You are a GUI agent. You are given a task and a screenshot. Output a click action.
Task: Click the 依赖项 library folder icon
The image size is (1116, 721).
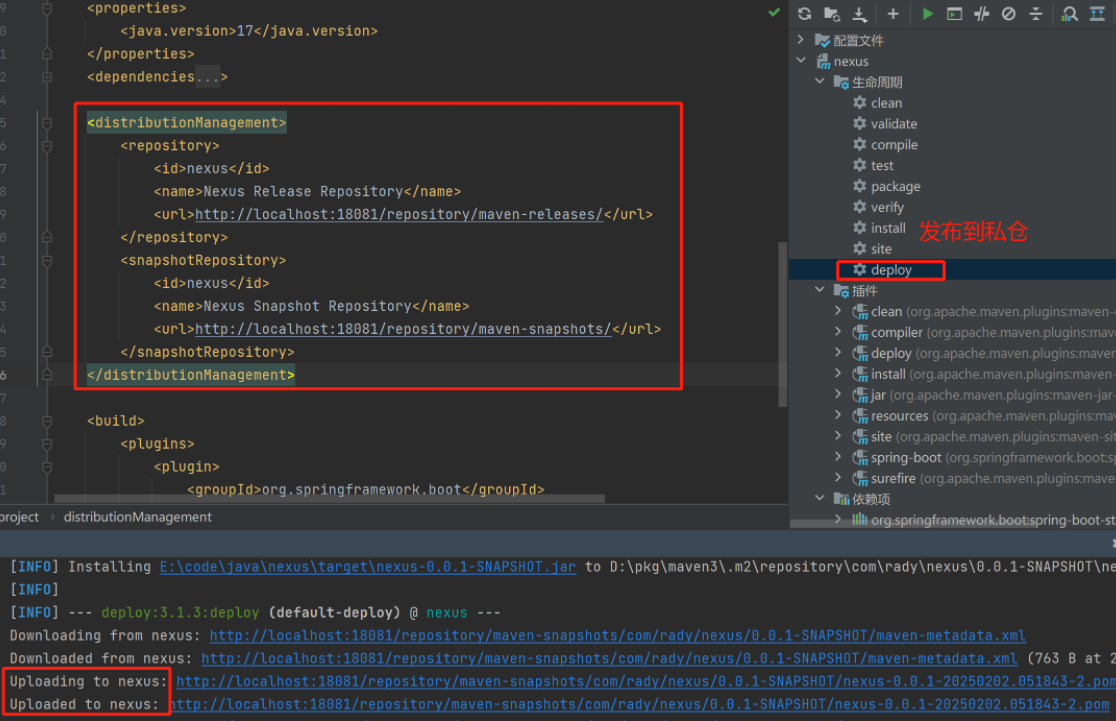841,498
